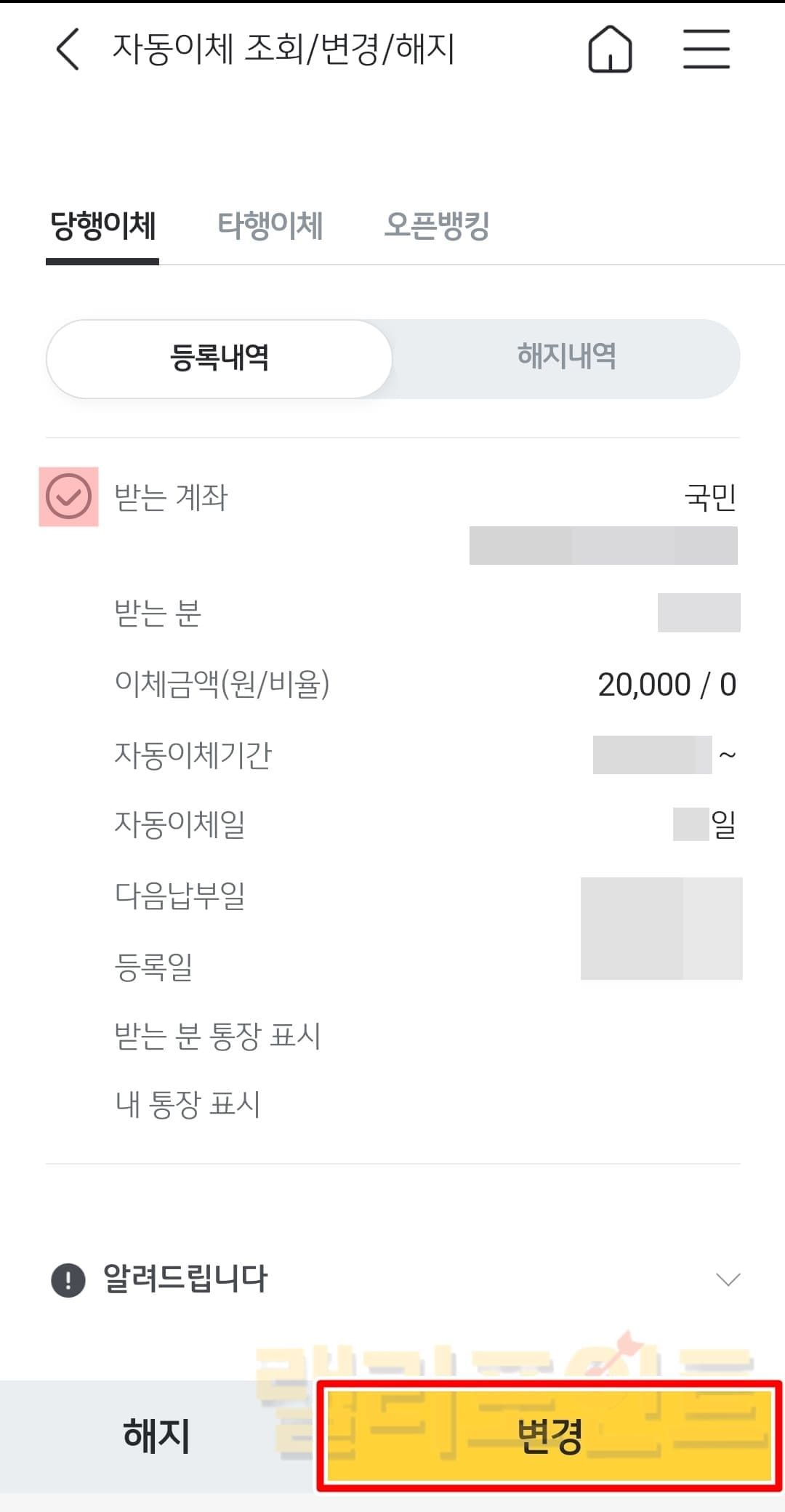Switch to the 당행이체 tab
This screenshot has width=785, height=1512.
(102, 225)
